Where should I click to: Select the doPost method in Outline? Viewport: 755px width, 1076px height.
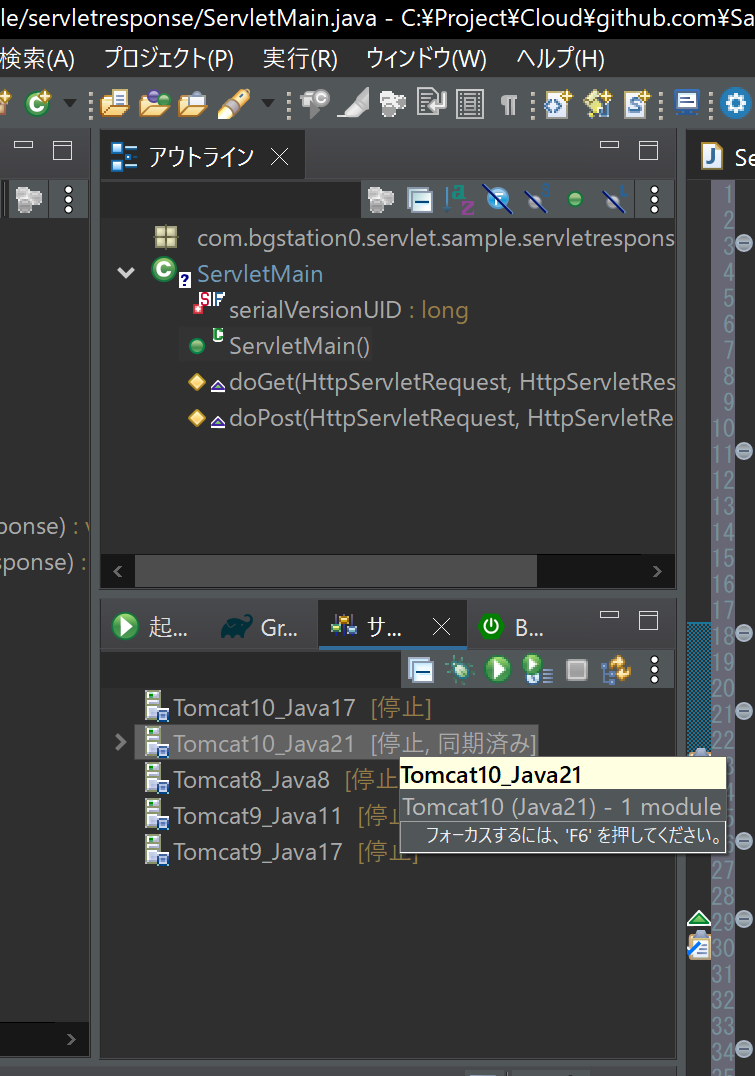[451, 418]
